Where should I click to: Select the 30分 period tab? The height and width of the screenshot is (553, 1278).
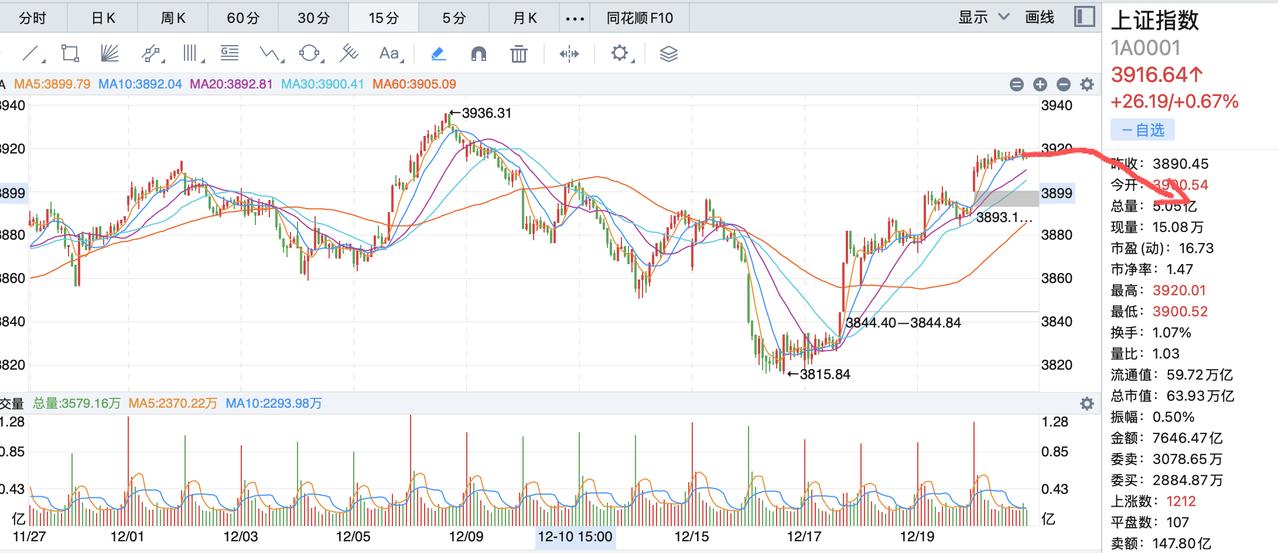coord(313,17)
